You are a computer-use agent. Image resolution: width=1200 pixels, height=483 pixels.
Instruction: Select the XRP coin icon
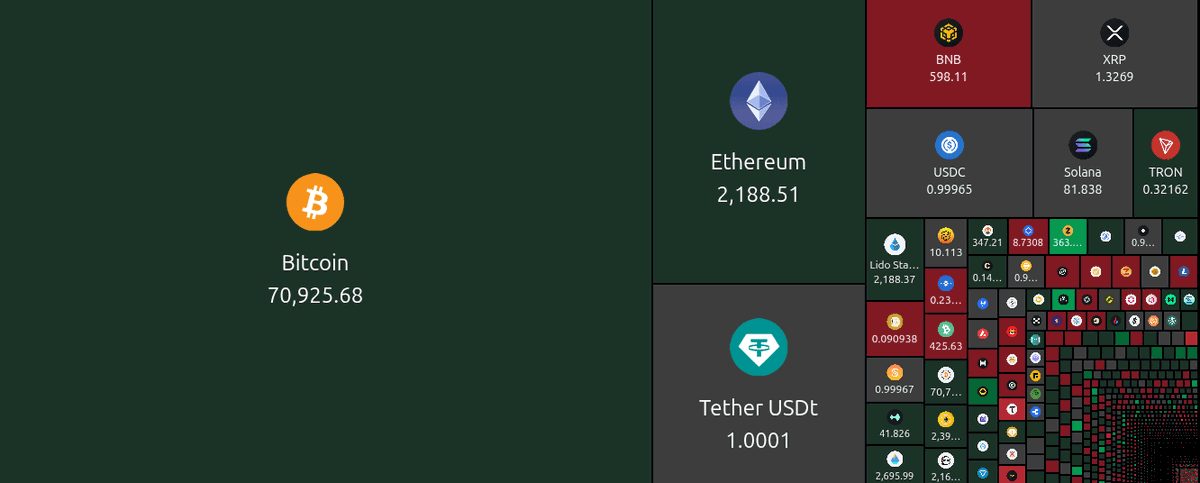(1114, 33)
